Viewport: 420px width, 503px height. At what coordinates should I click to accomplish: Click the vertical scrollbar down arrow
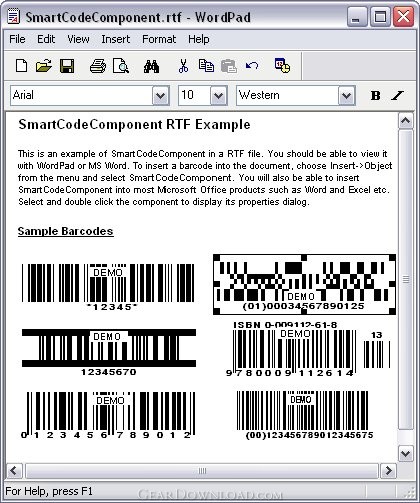coord(406,454)
